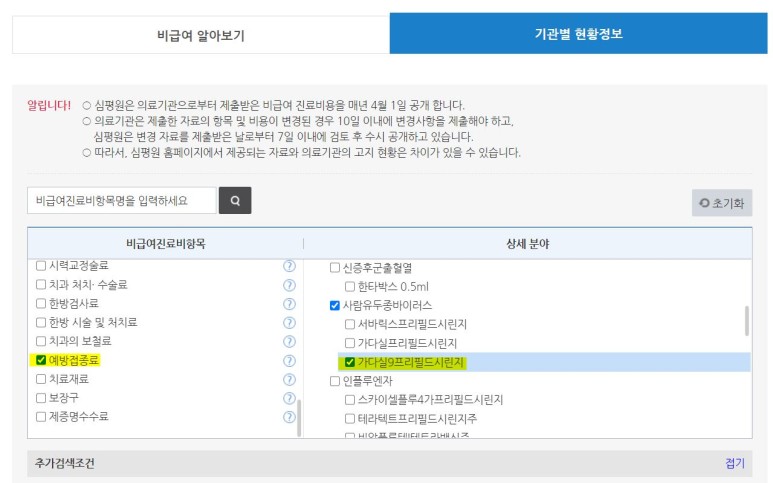Click the 비급여진료비항목 list scrollbar
Screen dimensions: 773x483
tap(299, 418)
